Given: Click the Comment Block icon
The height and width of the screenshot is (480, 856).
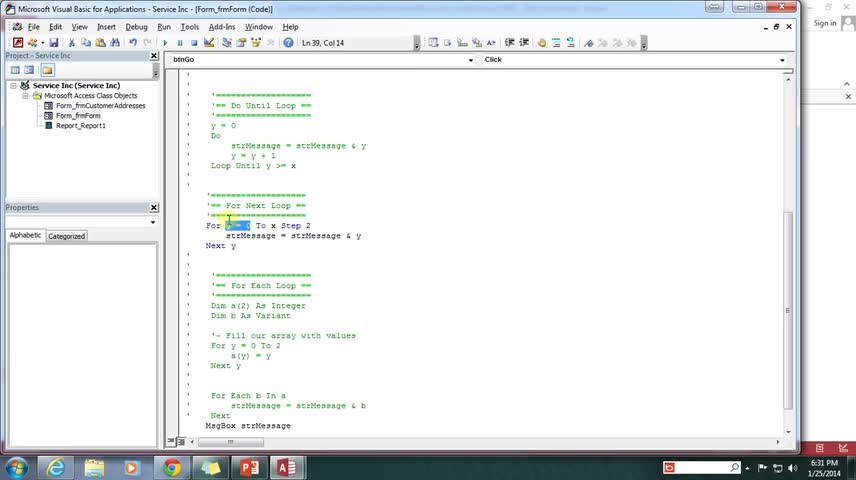Looking at the screenshot, I should point(556,43).
